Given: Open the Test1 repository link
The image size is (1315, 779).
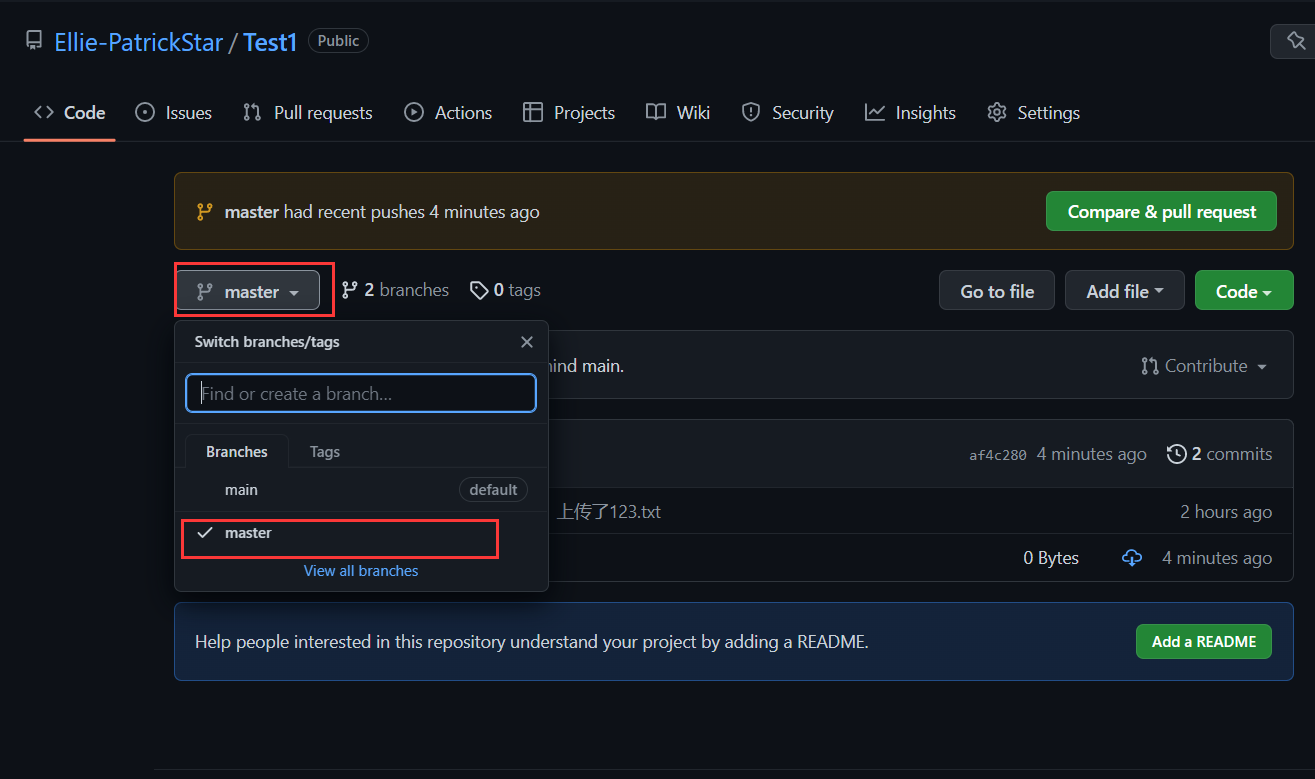Looking at the screenshot, I should [270, 42].
